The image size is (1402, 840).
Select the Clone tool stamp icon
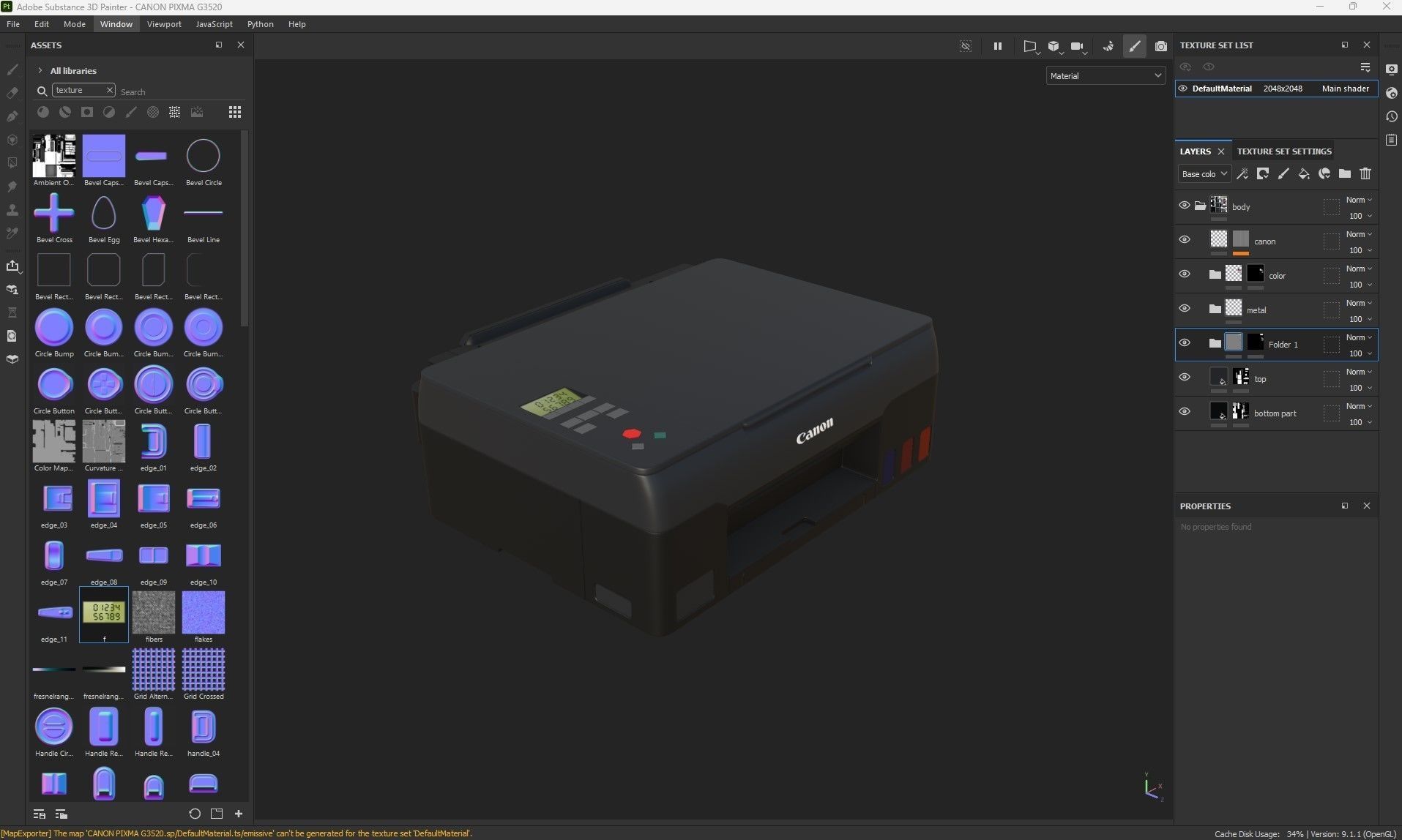click(12, 210)
